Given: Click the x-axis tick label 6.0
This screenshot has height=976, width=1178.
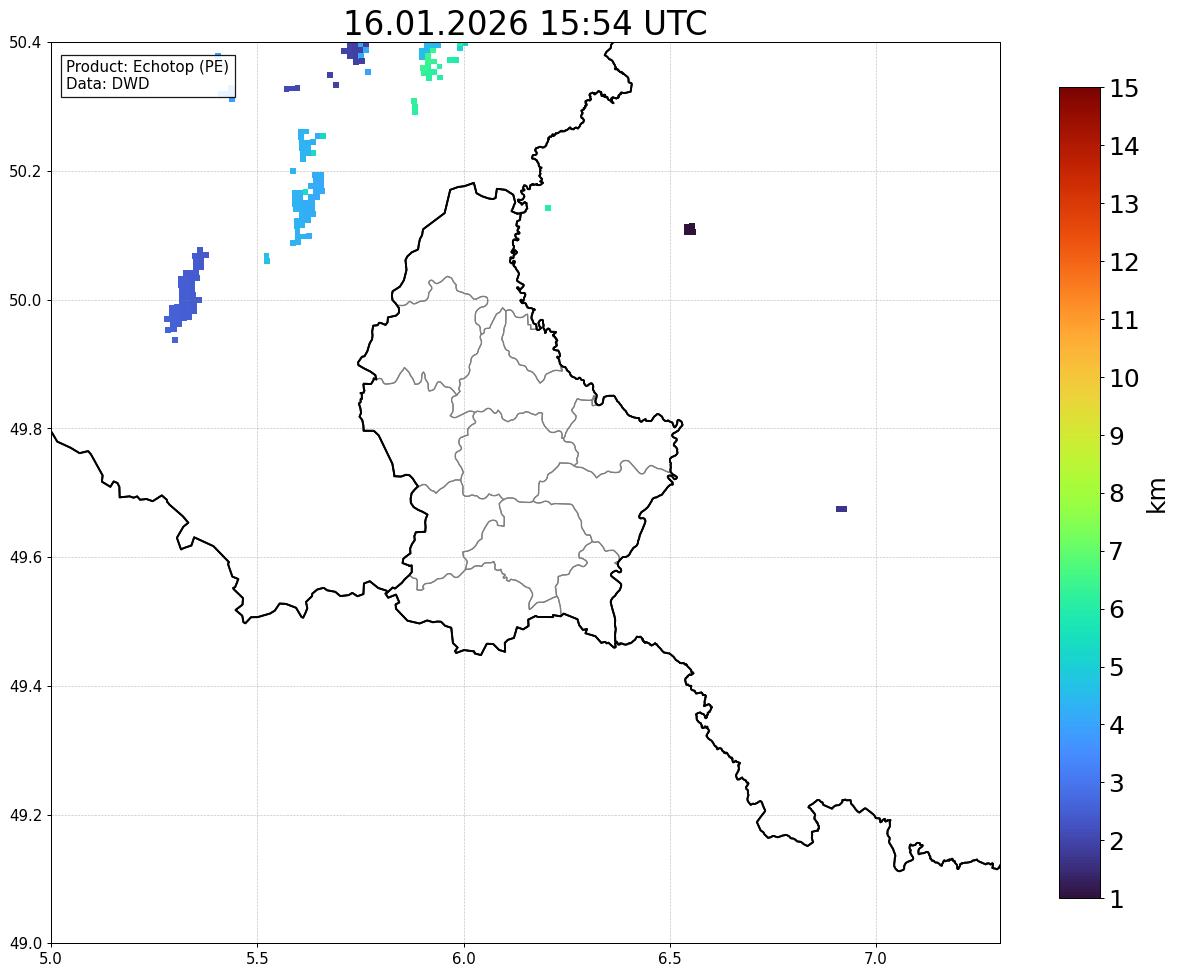Looking at the screenshot, I should [464, 959].
